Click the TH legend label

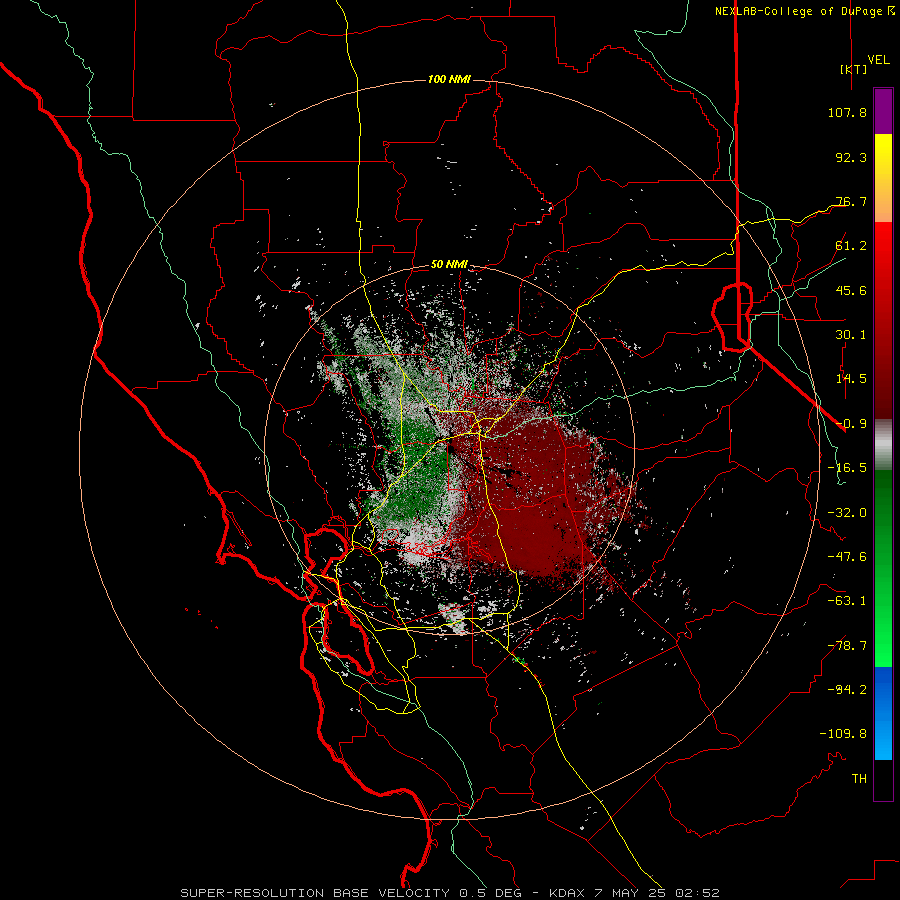[859, 779]
